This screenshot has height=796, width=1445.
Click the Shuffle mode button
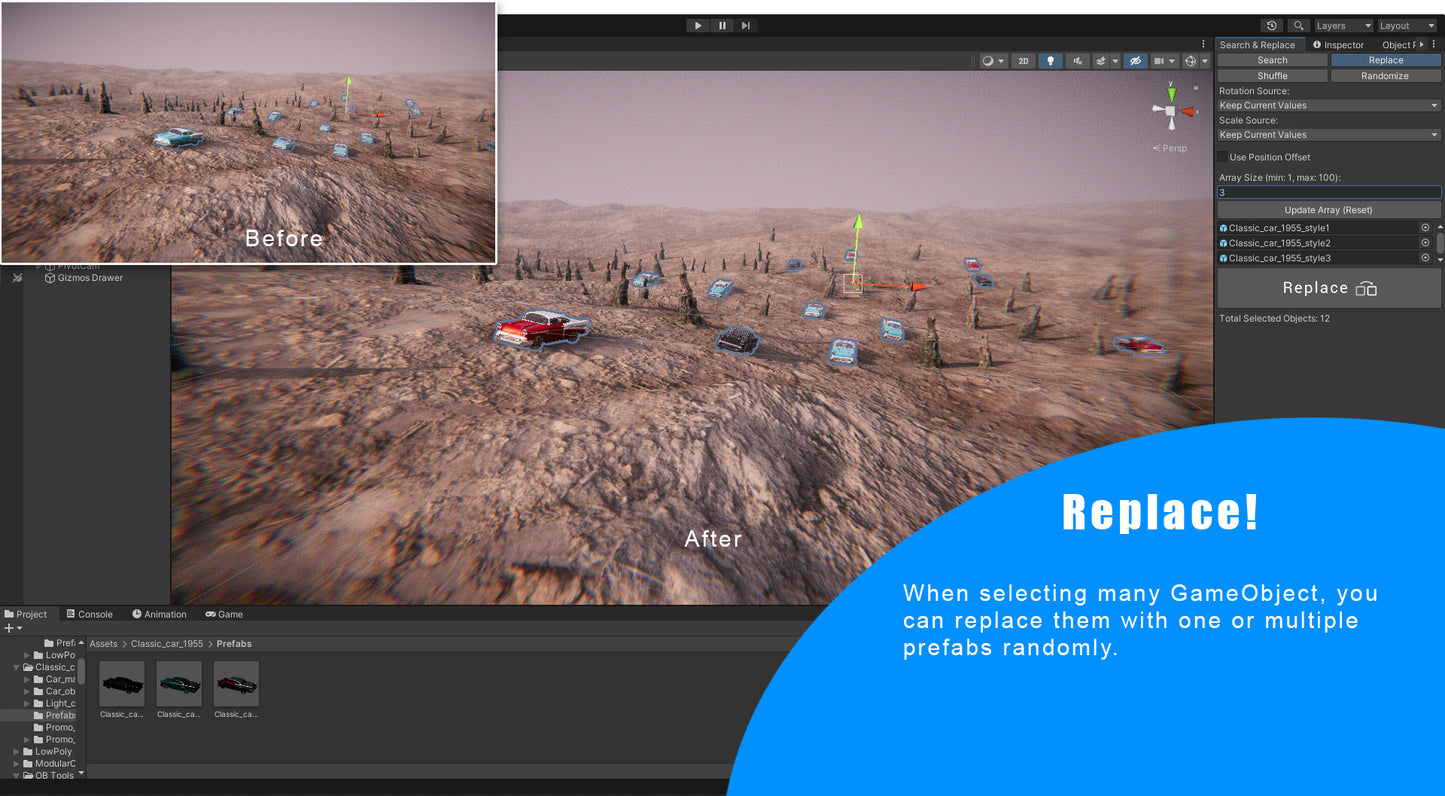(x=1272, y=76)
